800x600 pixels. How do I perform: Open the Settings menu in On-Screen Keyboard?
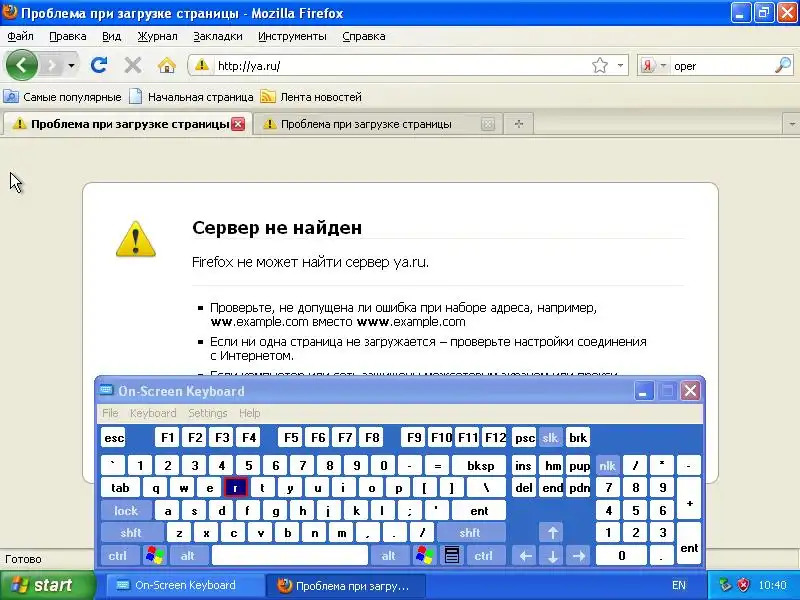click(x=208, y=413)
